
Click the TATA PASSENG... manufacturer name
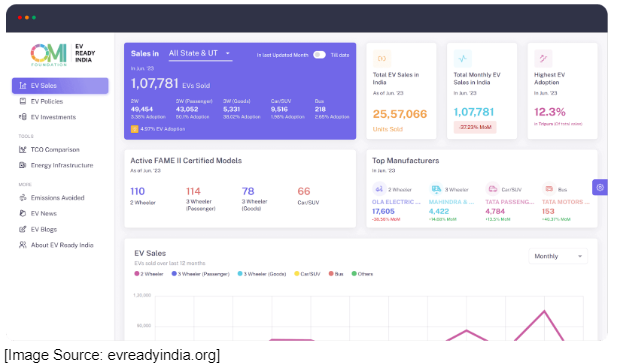pyautogui.click(x=510, y=202)
